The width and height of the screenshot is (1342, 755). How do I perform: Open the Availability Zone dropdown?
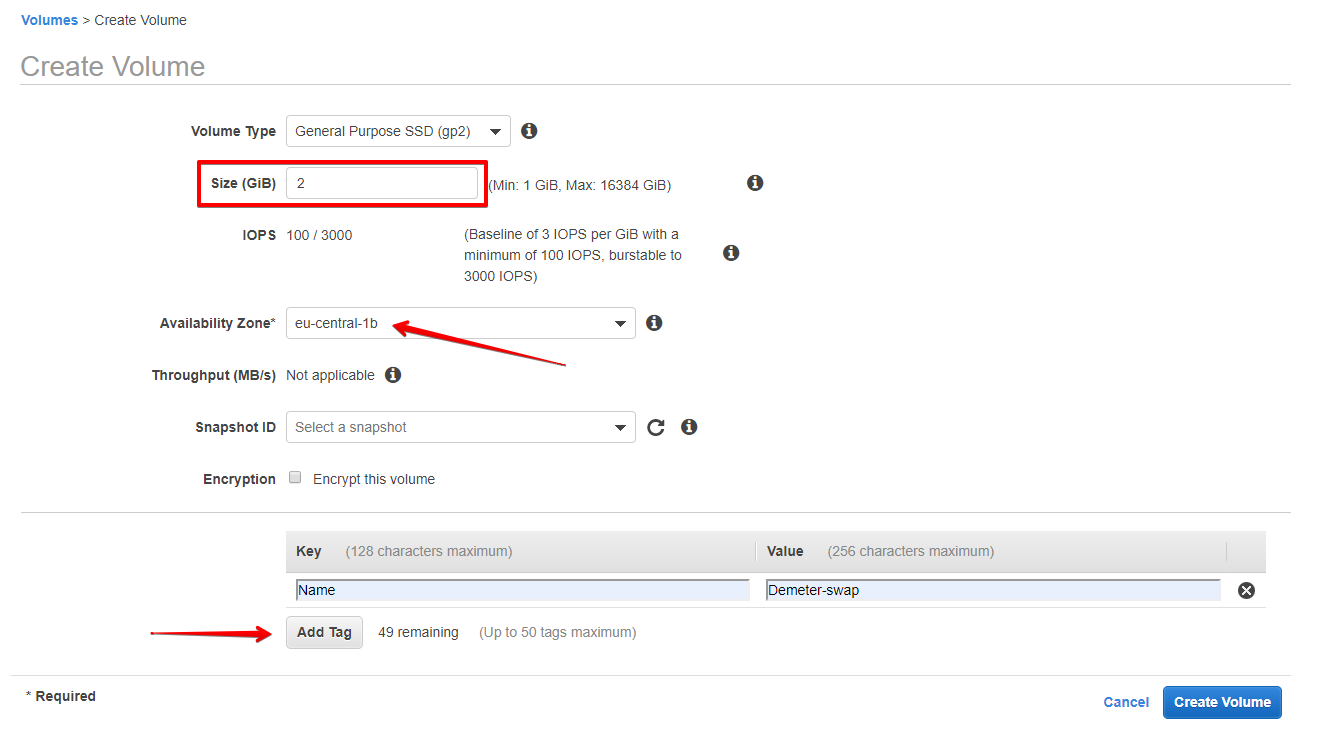(x=461, y=323)
